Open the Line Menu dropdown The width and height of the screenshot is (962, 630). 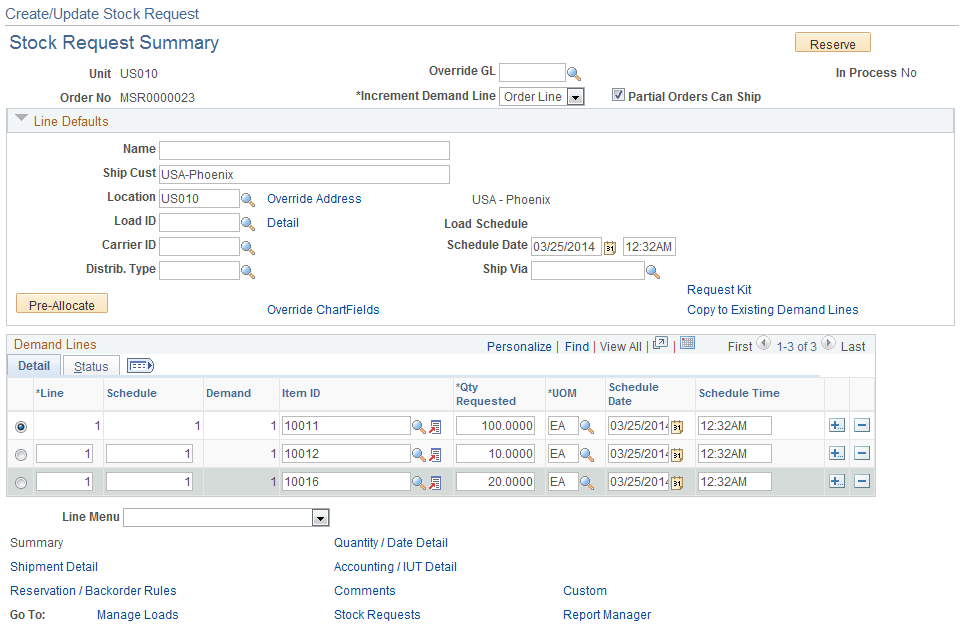point(320,517)
